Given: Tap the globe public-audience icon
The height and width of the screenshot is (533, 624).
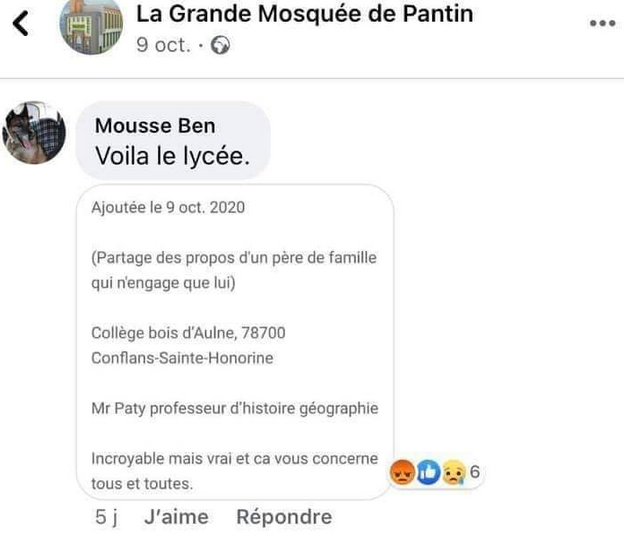Looking at the screenshot, I should pyautogui.click(x=220, y=46).
